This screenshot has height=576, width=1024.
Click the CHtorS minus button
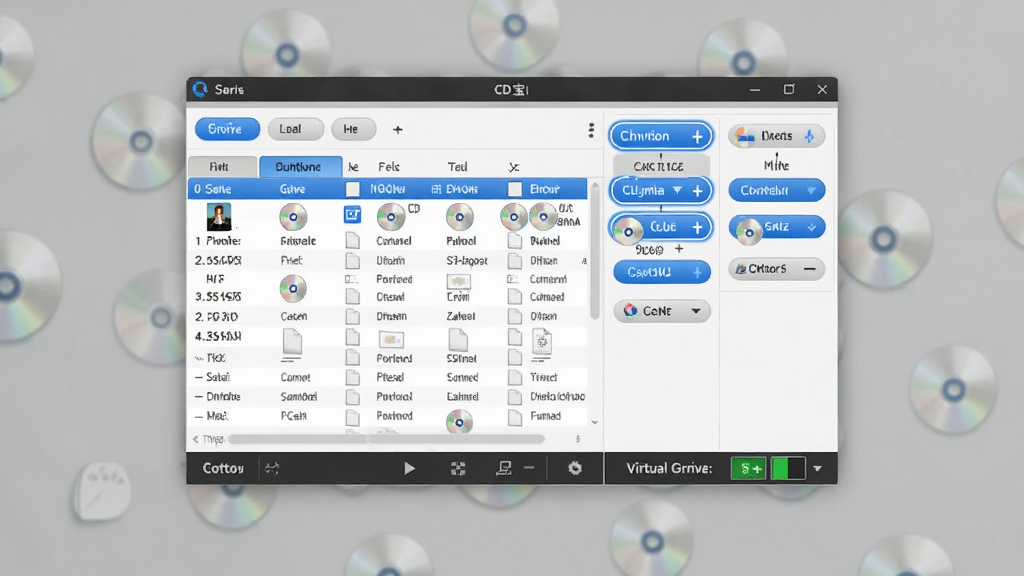(809, 269)
